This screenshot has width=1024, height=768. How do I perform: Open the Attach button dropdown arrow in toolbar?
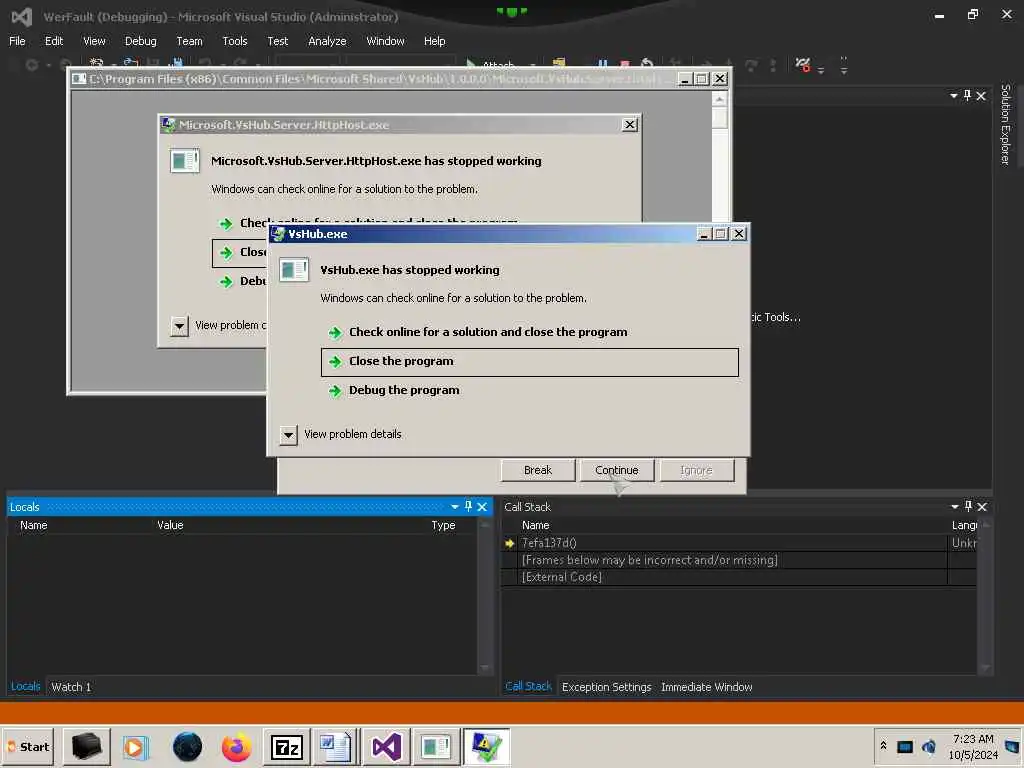point(532,65)
